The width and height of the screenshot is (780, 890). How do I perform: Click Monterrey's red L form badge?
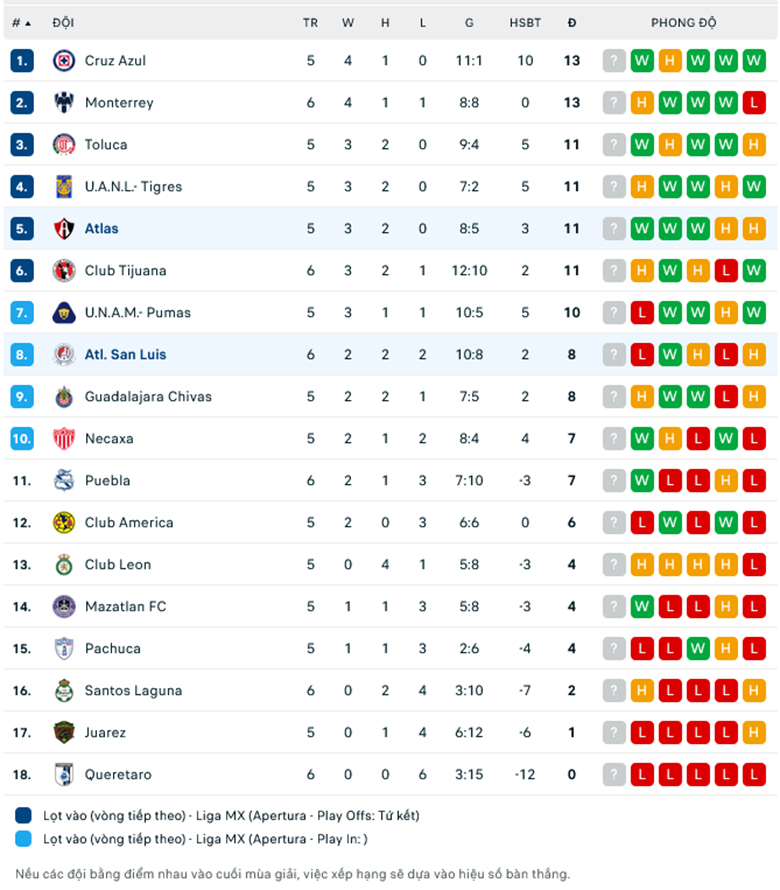(754, 103)
